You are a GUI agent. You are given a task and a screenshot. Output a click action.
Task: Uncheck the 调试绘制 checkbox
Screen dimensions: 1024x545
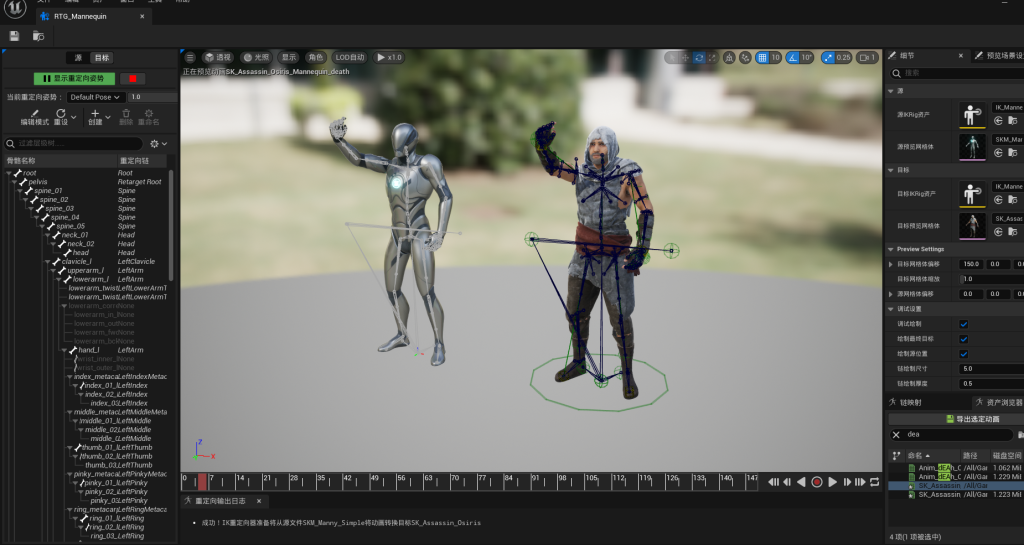(x=963, y=324)
